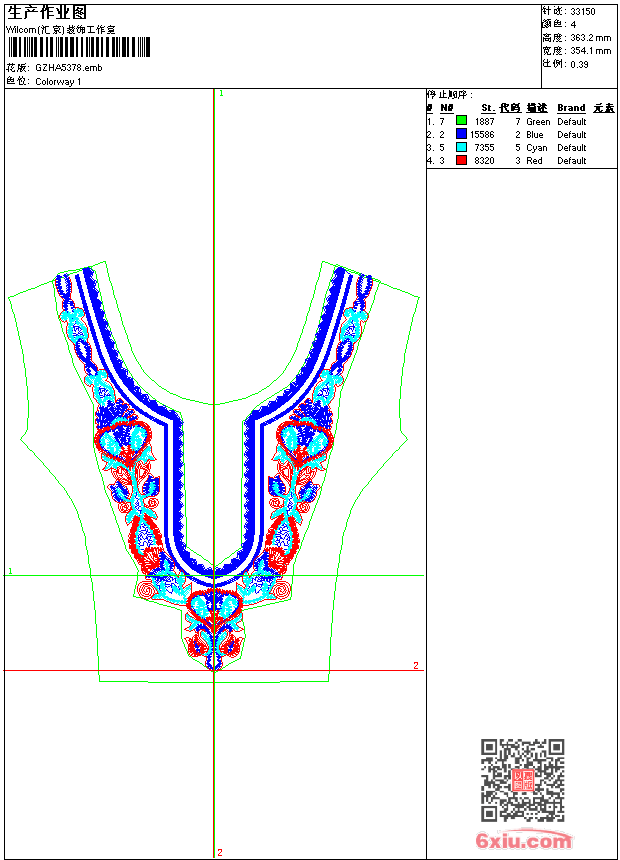The image size is (620, 860).
Task: Click the Brand column header
Action: (571, 108)
